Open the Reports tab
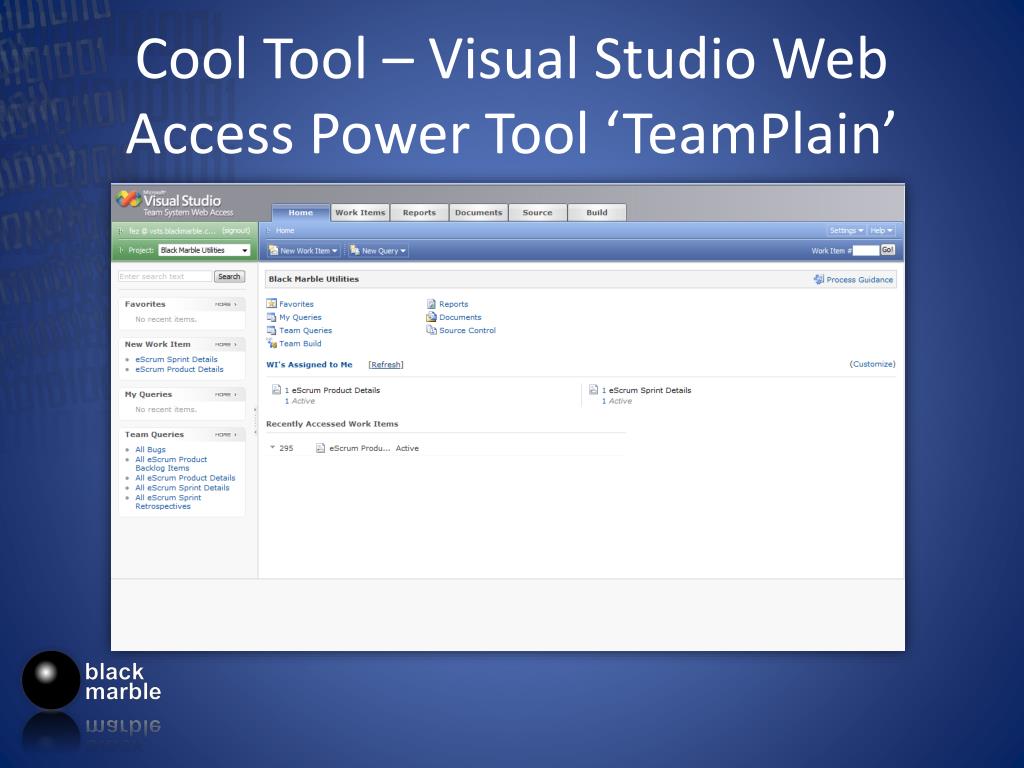1024x768 pixels. coord(419,213)
